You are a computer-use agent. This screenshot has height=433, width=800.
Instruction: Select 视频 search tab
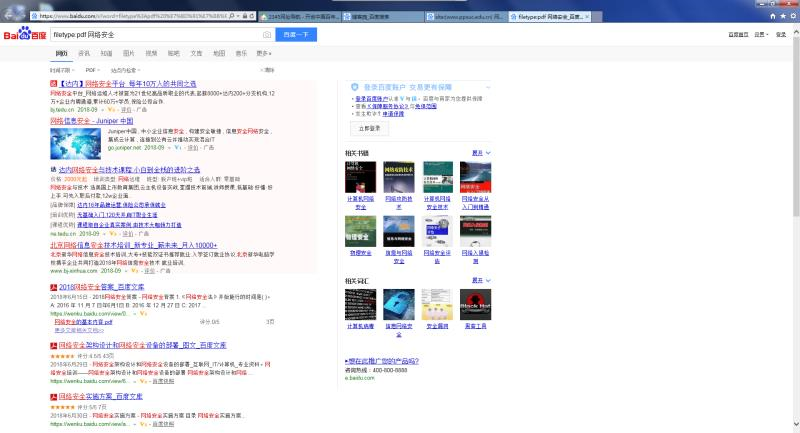tap(151, 54)
